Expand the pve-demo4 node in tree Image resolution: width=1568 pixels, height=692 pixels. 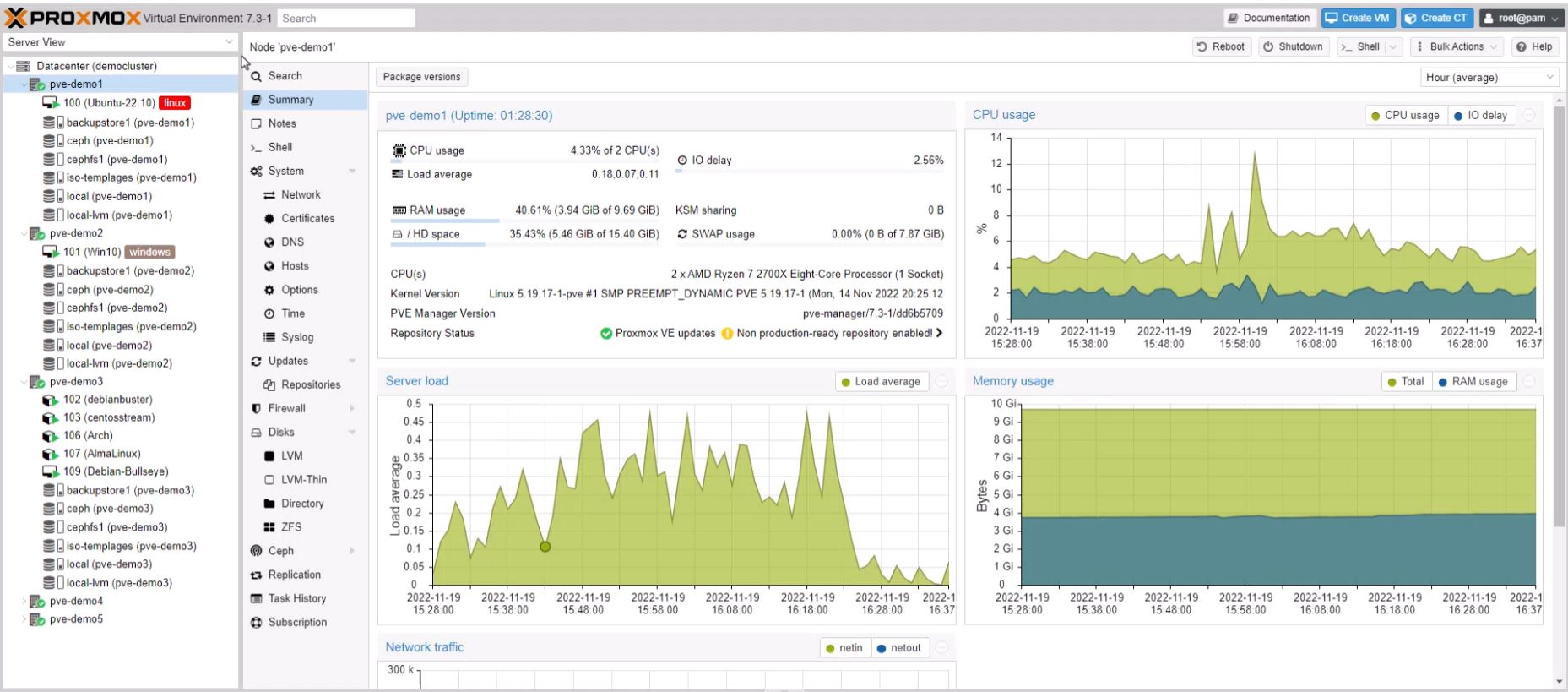coord(24,602)
